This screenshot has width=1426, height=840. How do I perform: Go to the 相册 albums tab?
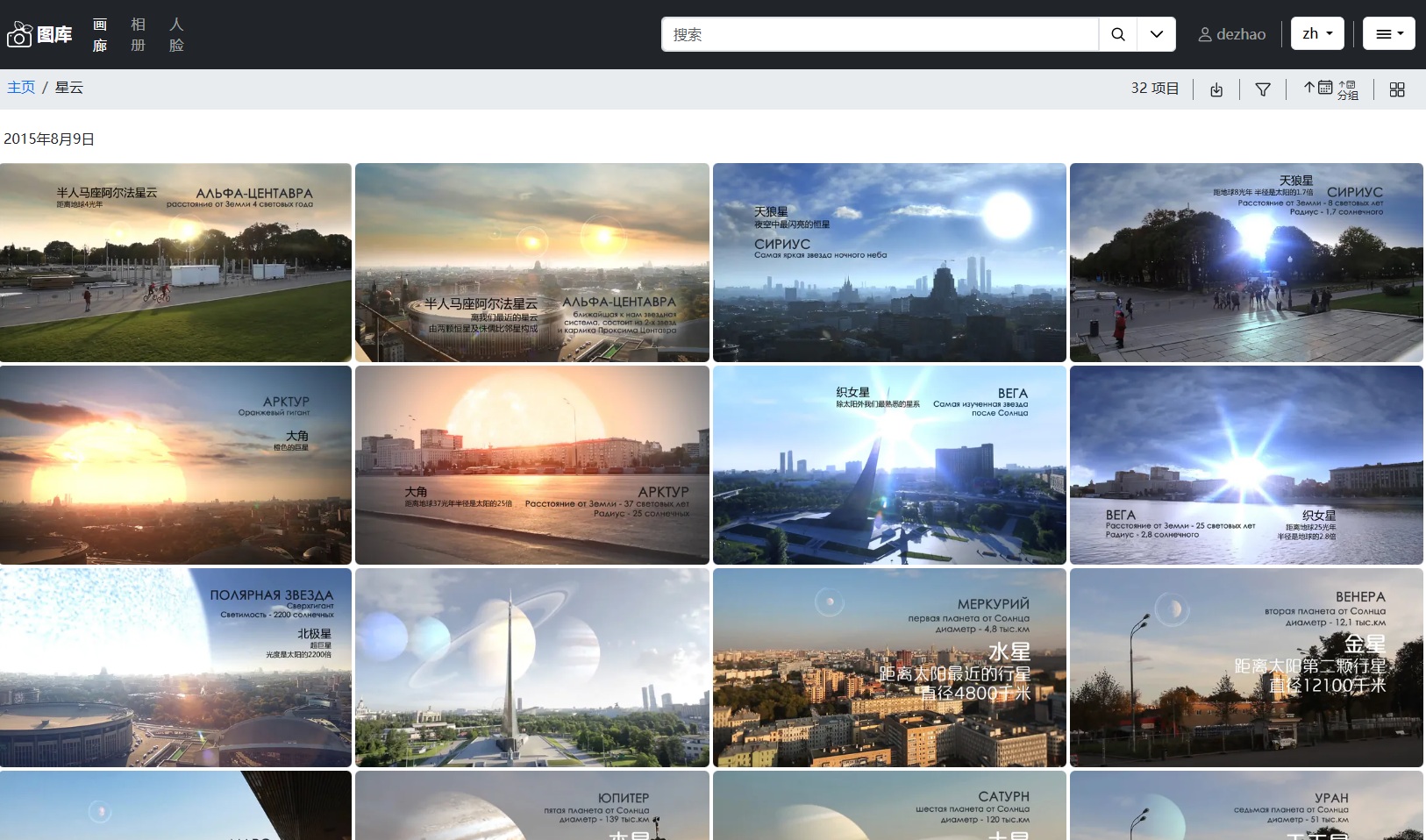tap(138, 34)
